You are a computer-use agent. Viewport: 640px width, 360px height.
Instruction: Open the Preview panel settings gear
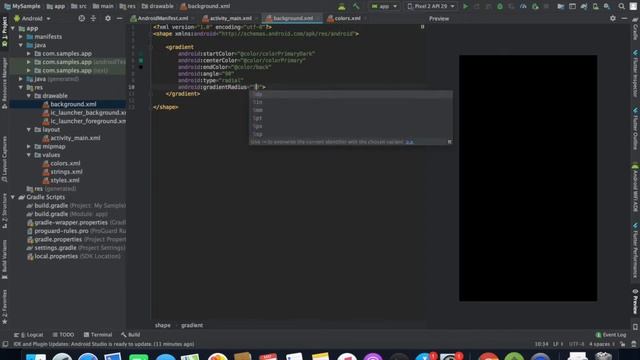click(x=613, y=18)
